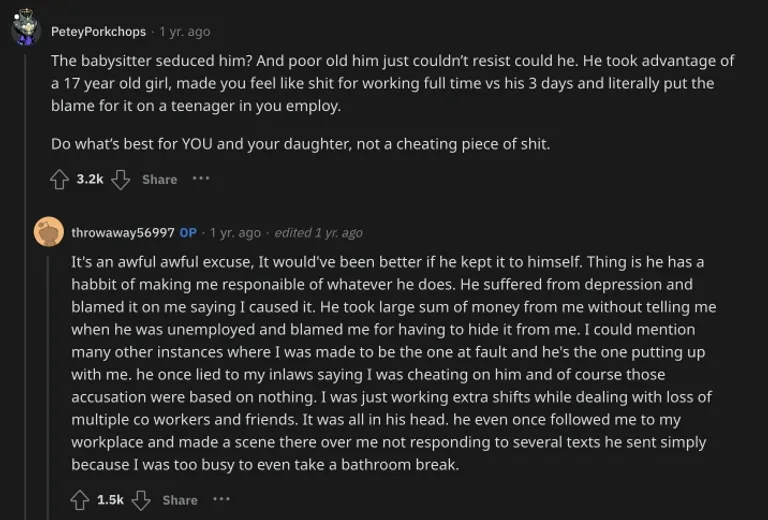
Task: Click the 3.2k vote count
Action: point(90,179)
